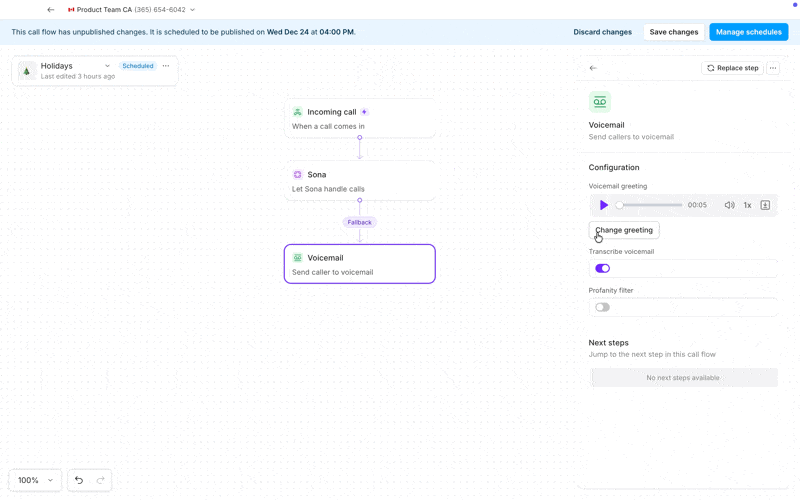Undo the last change

[79, 480]
